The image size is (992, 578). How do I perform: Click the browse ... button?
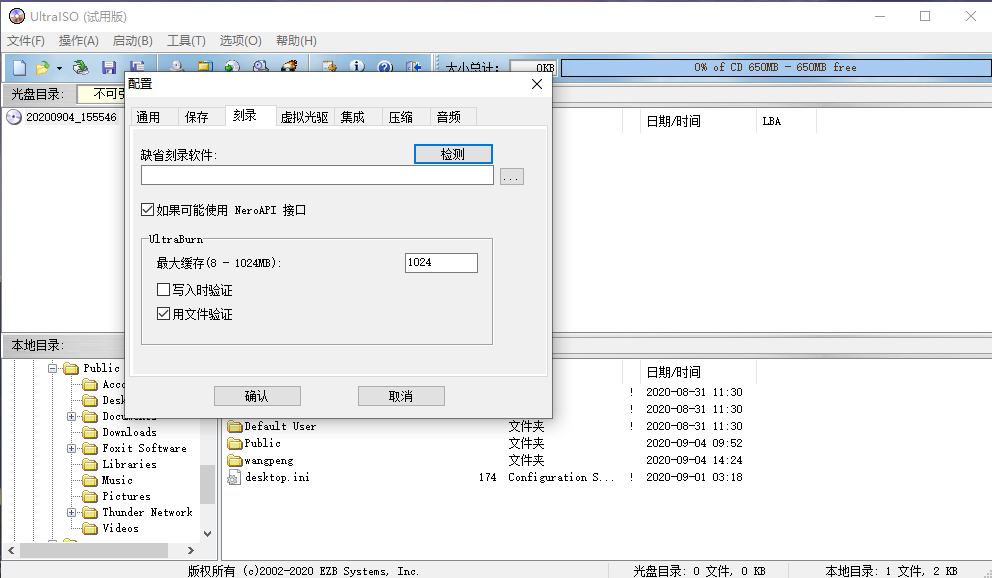[512, 176]
